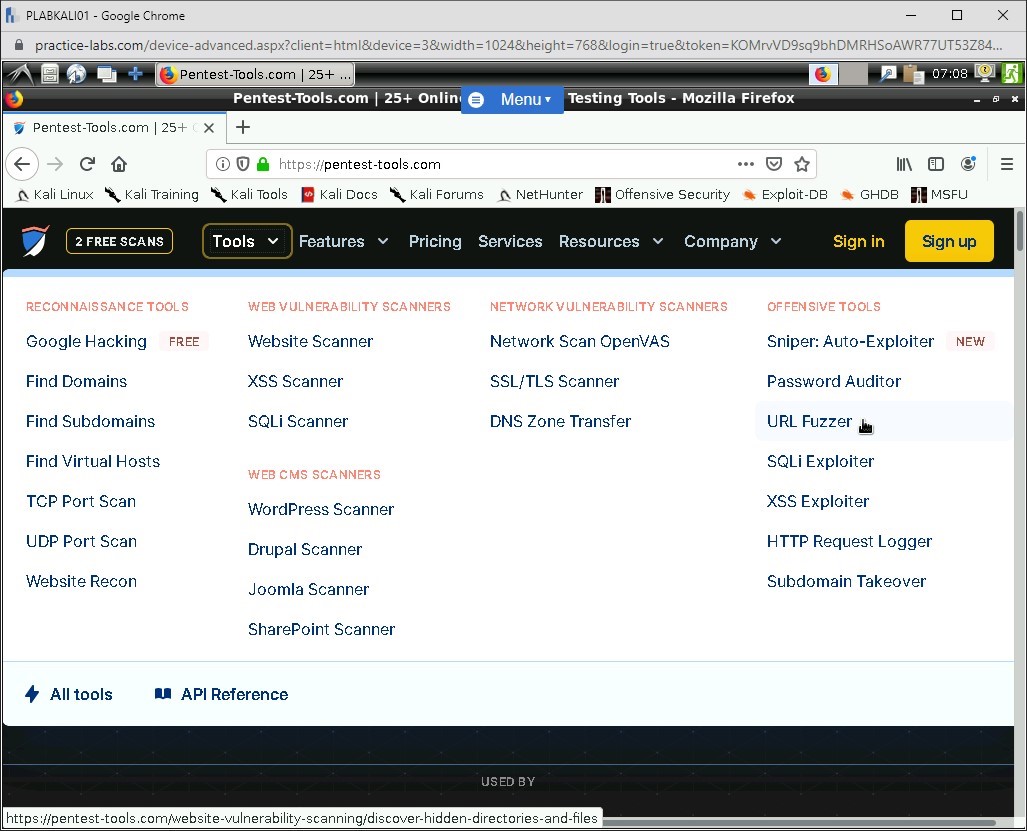Toggle the Firefox sidebar view
The height and width of the screenshot is (831, 1027).
934,164
